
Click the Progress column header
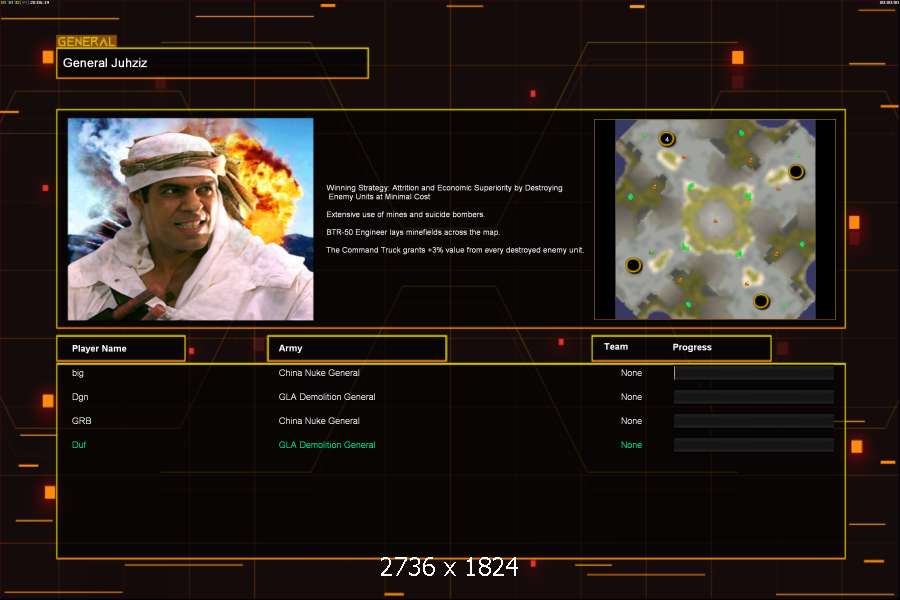click(x=692, y=348)
